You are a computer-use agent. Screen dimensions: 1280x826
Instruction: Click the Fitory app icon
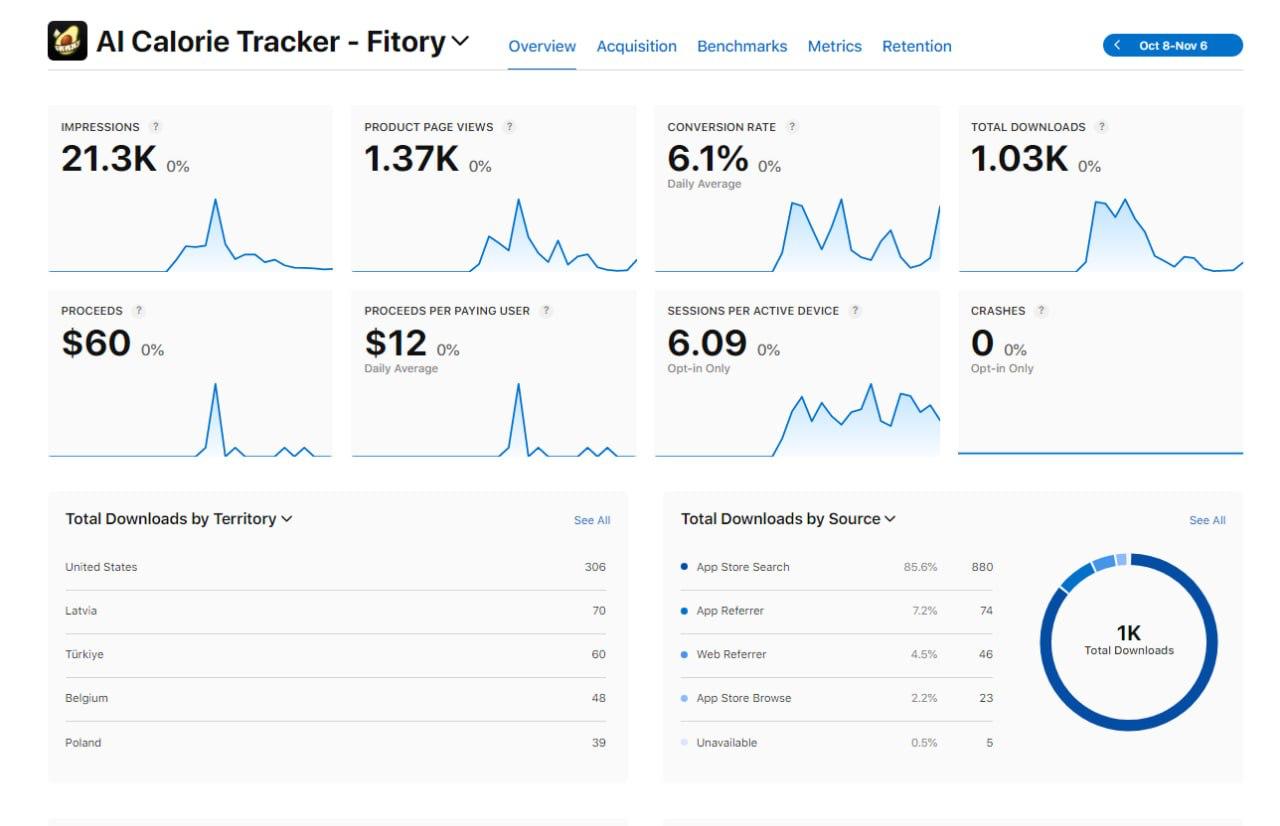(67, 41)
